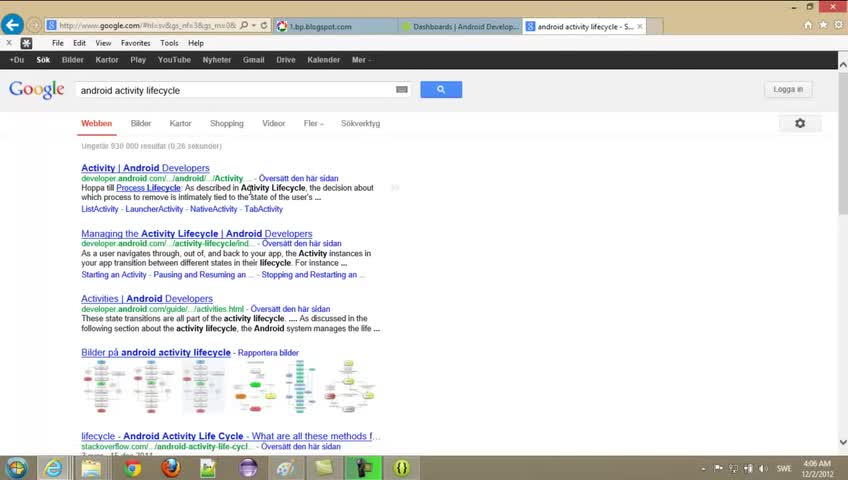Image resolution: width=848 pixels, height=480 pixels.
Task: Click the blue search magnifier button
Action: [x=441, y=90]
